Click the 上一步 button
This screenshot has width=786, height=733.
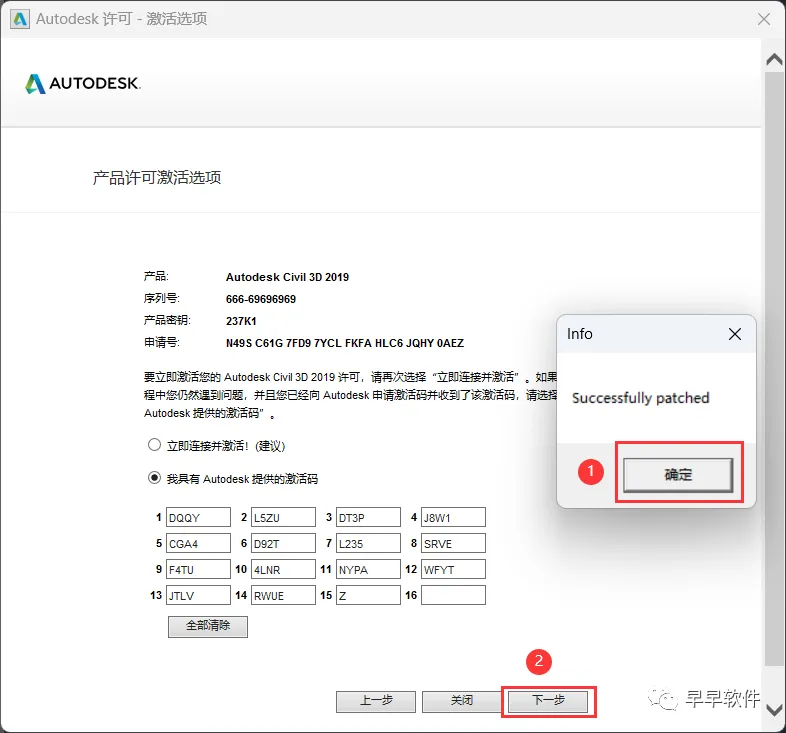pos(376,701)
